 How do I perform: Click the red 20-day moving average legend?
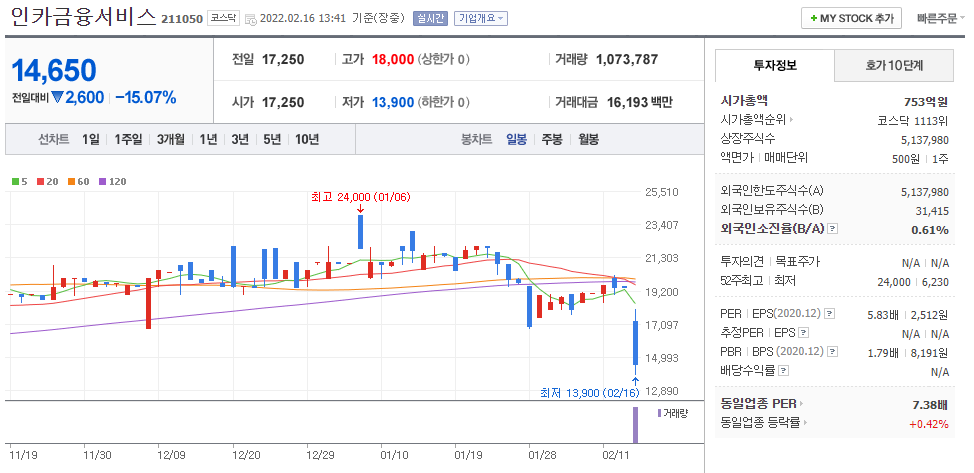(x=46, y=181)
